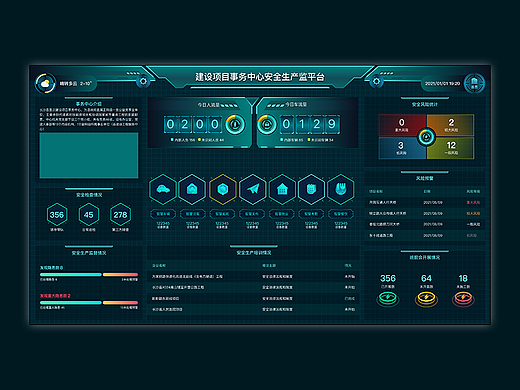Open the last training table row
The width and height of the screenshot is (520, 390).
[253, 309]
